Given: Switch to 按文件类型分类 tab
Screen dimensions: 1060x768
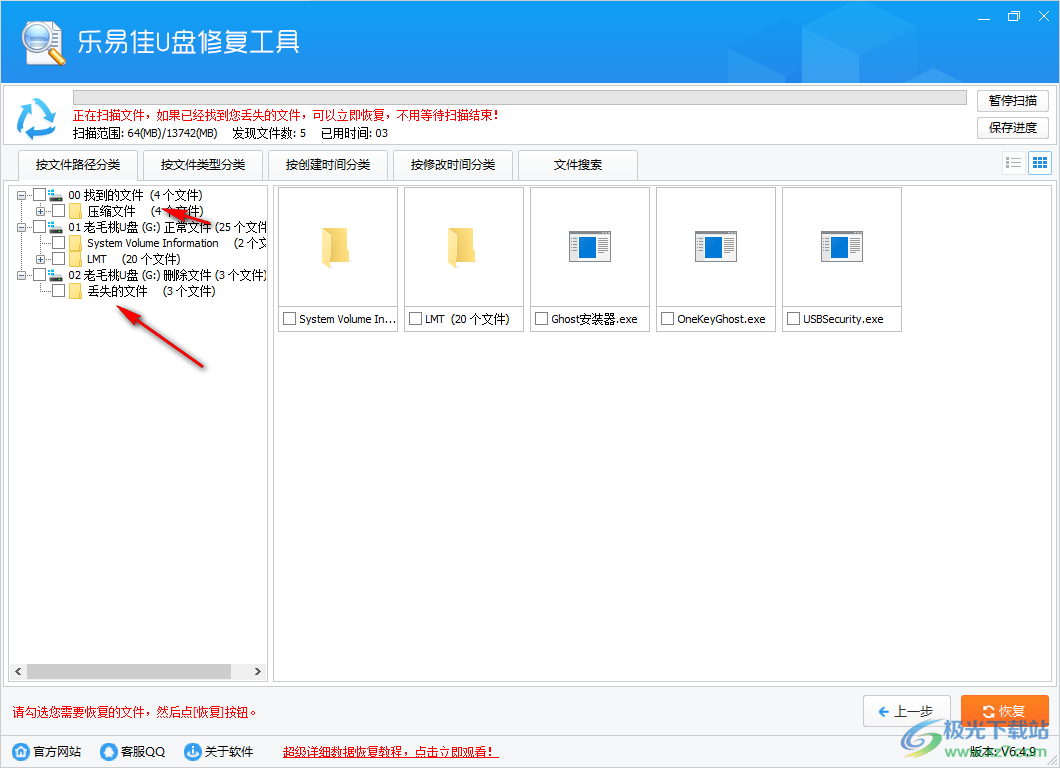Looking at the screenshot, I should [203, 165].
